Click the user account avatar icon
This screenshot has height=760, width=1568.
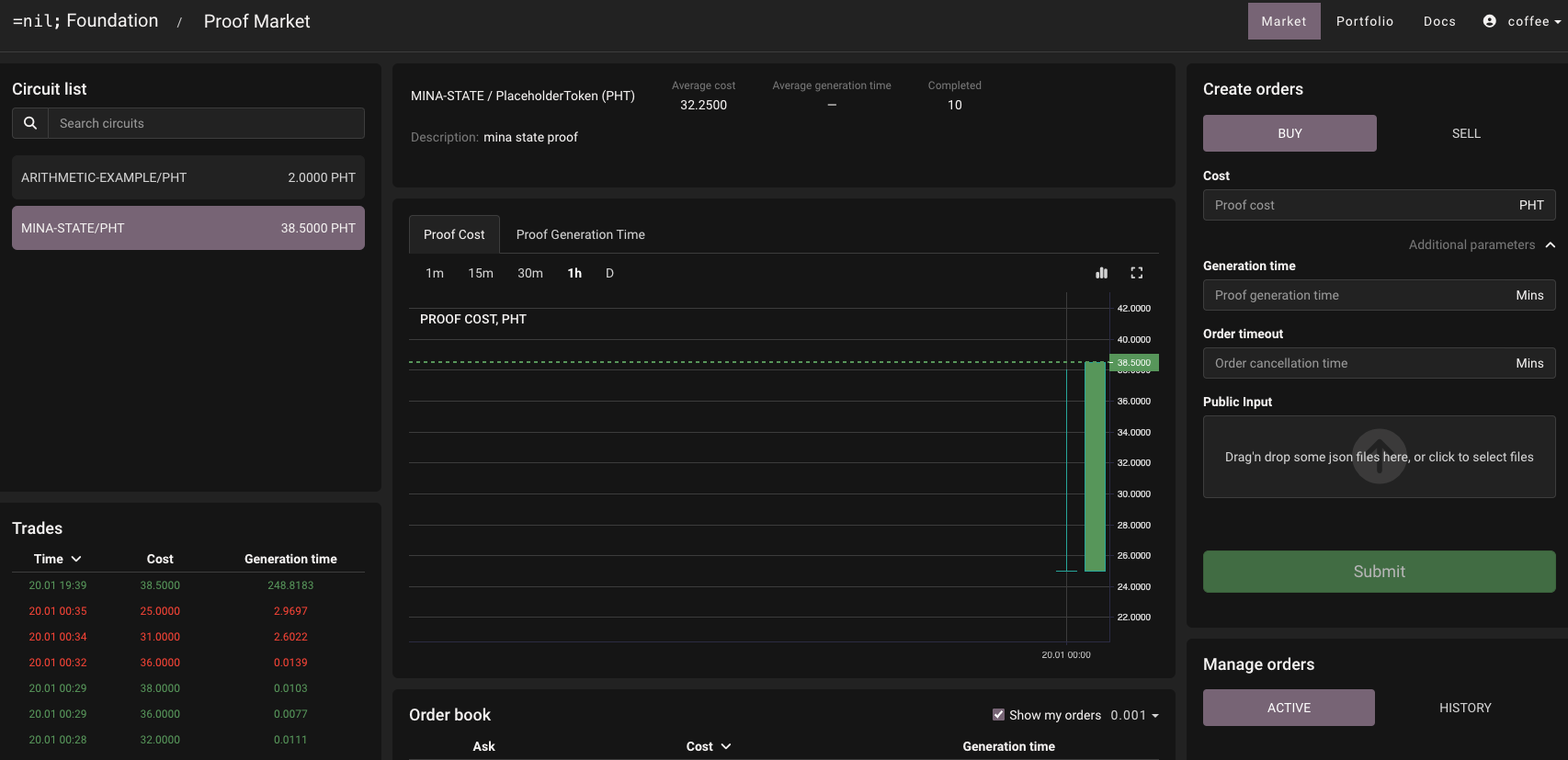[1490, 21]
